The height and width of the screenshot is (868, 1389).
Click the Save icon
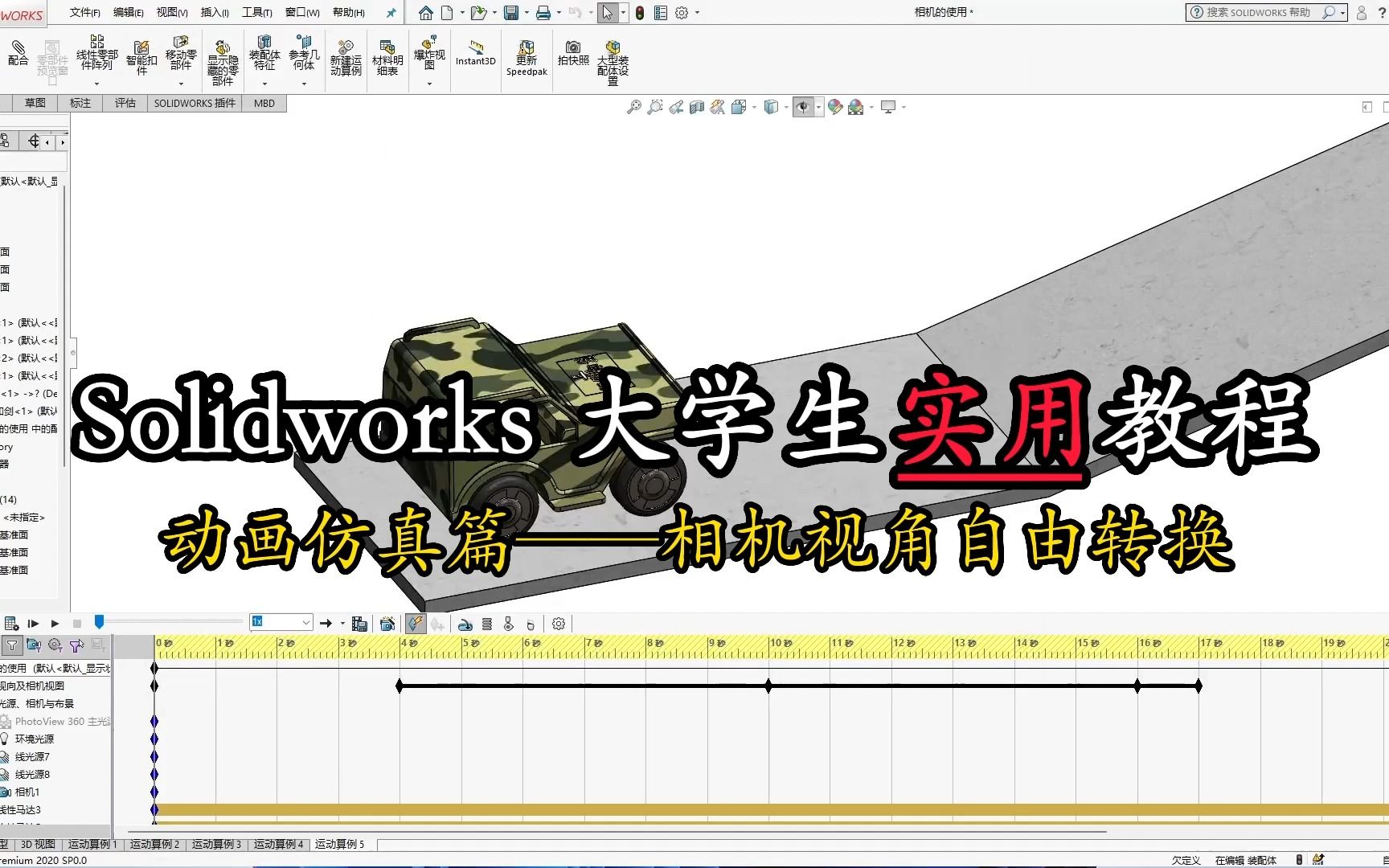coord(511,13)
